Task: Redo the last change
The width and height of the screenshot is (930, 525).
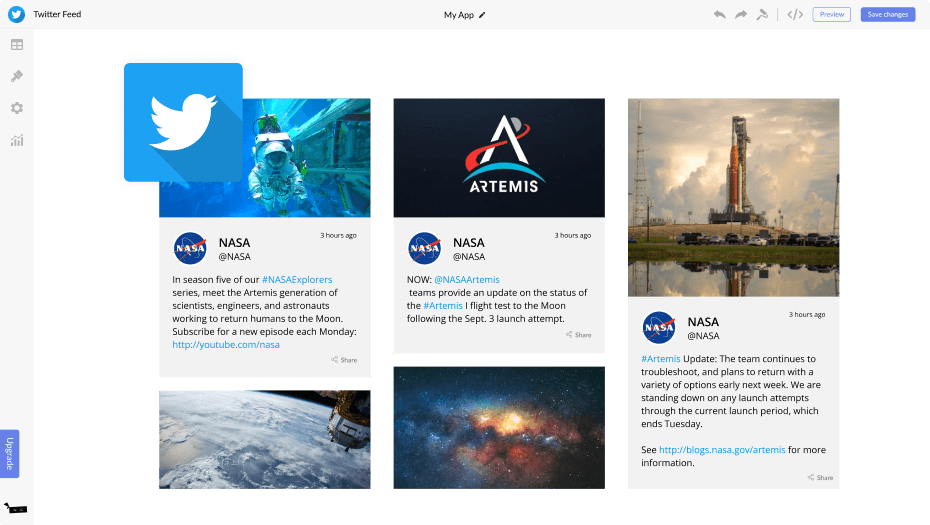Action: [x=741, y=14]
